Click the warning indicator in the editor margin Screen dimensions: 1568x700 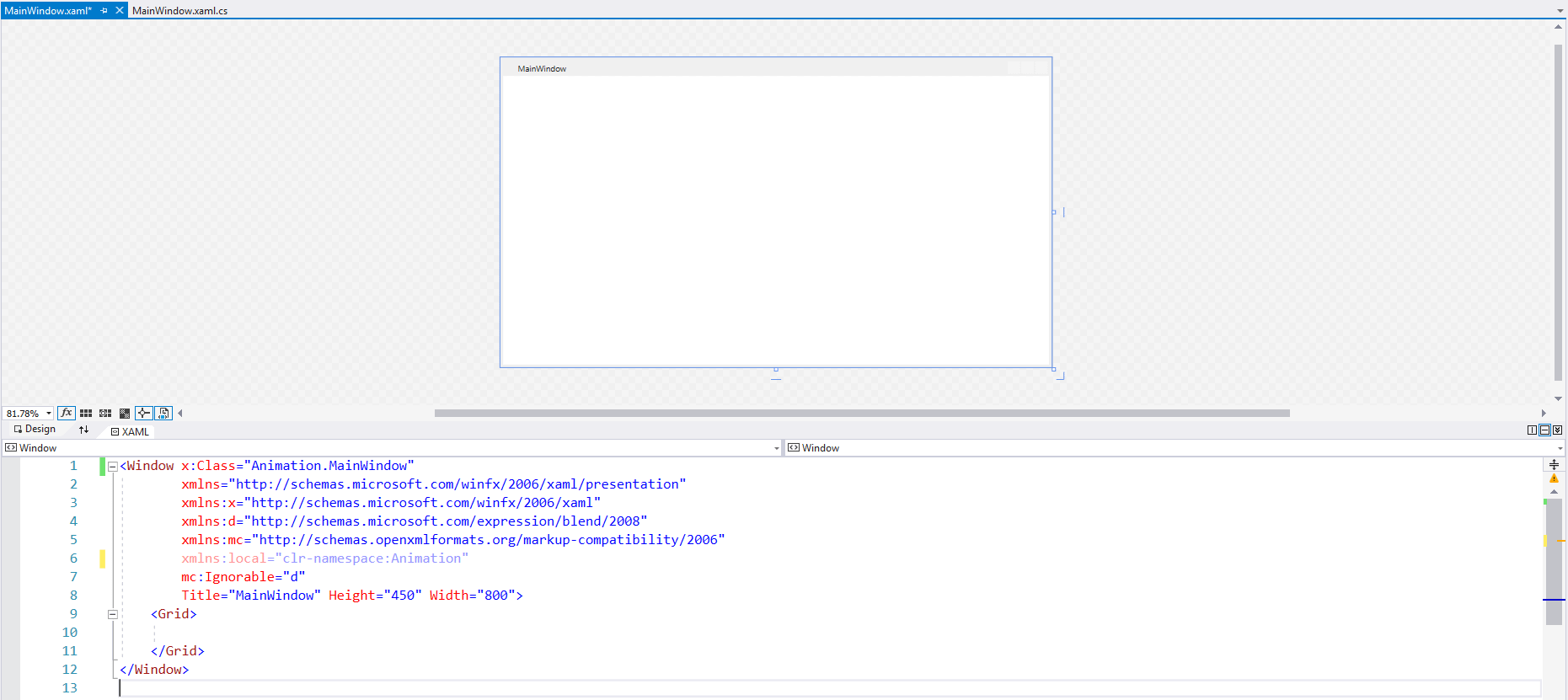1554,478
